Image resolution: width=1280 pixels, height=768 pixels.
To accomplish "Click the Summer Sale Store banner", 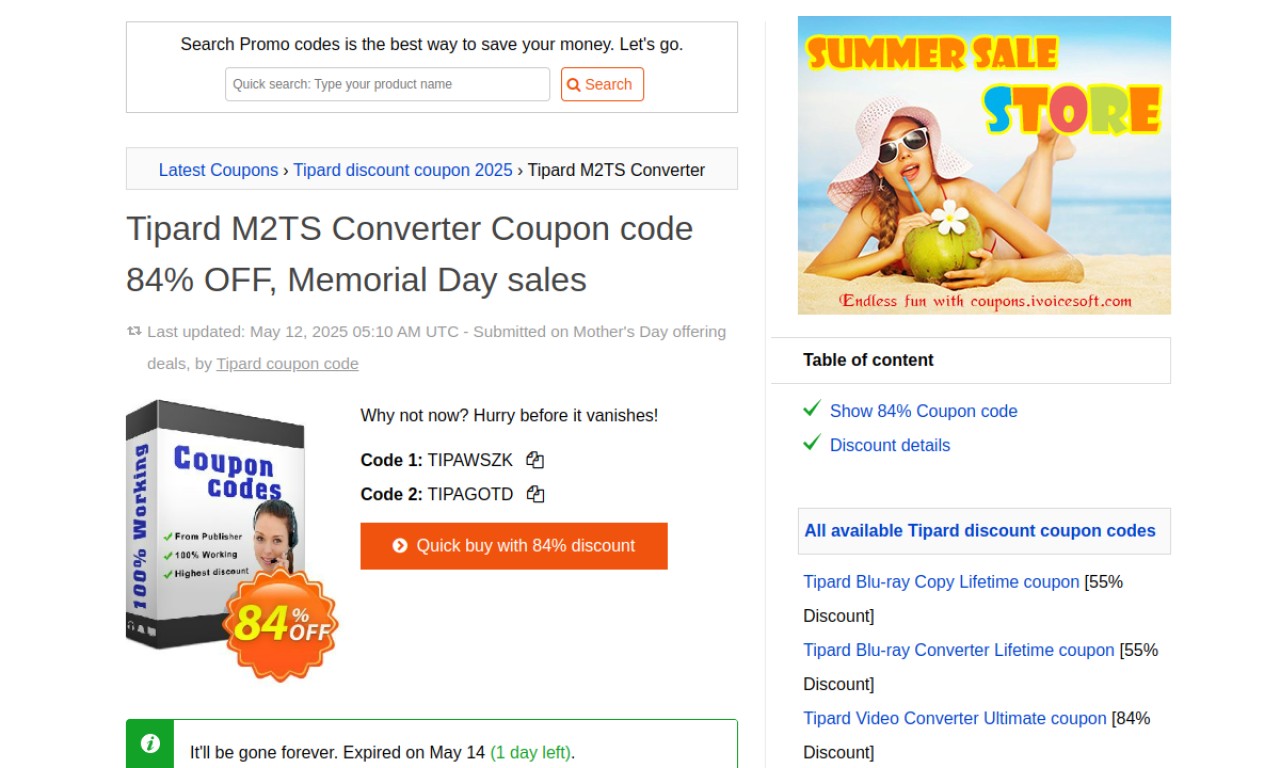I will 984,165.
